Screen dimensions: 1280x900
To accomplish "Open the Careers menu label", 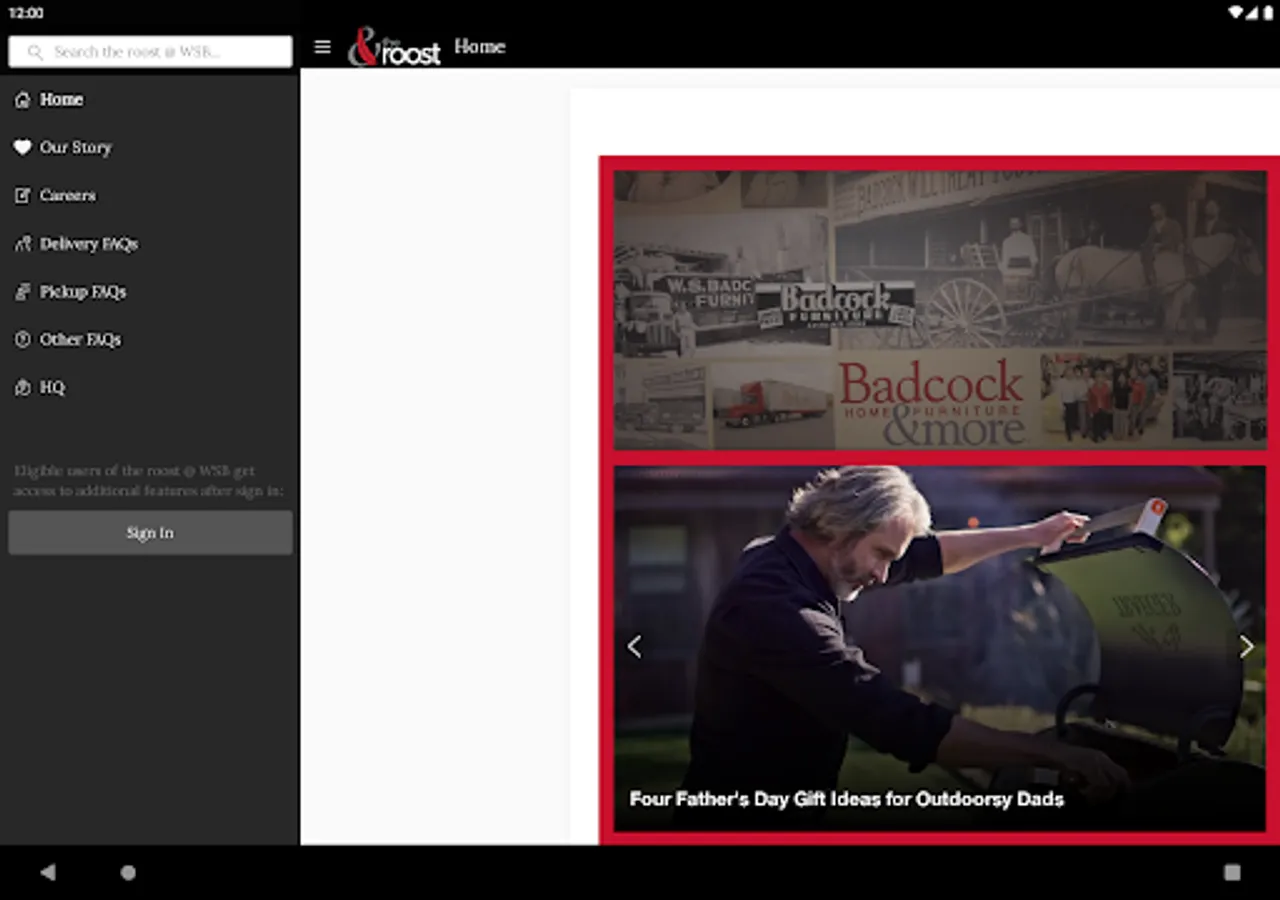I will 68,196.
